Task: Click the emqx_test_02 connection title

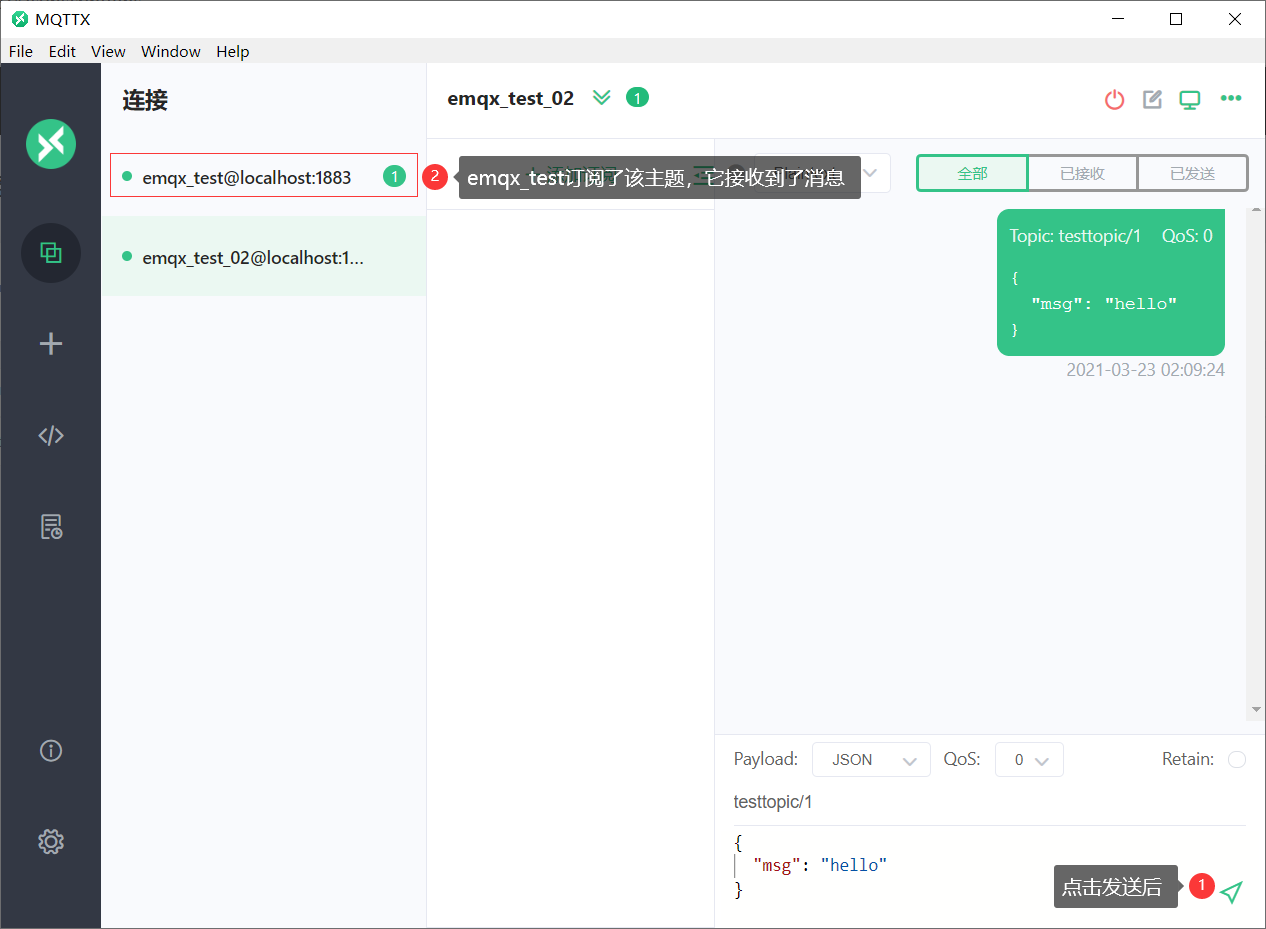Action: coord(511,98)
